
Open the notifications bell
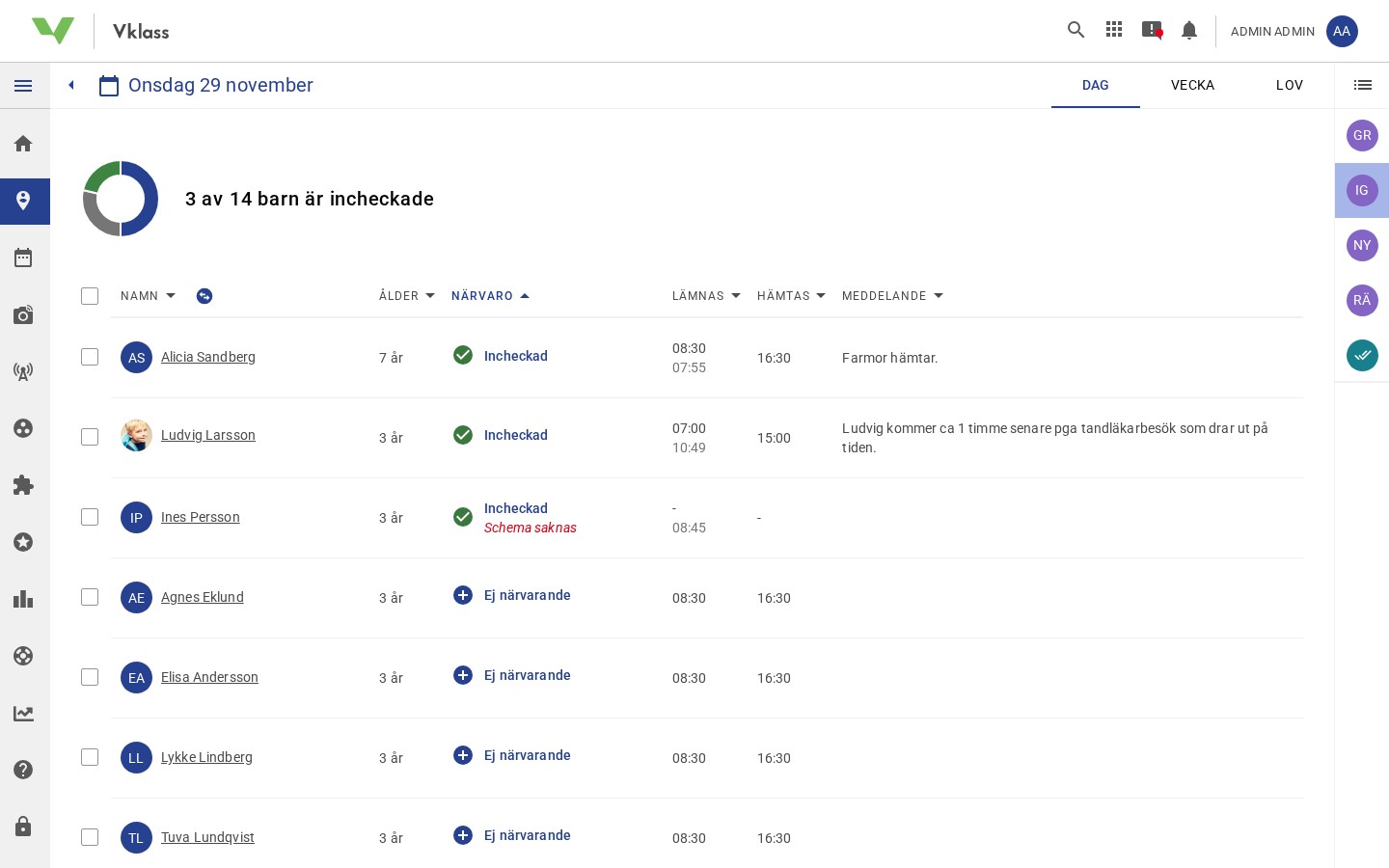pyautogui.click(x=1189, y=30)
